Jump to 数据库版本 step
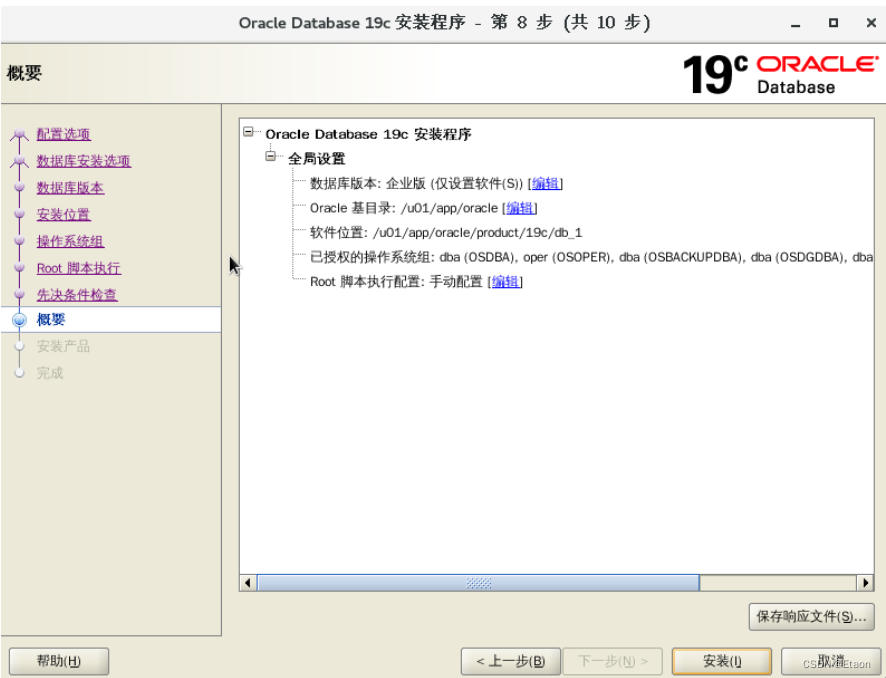The height and width of the screenshot is (678, 886). [x=70, y=188]
